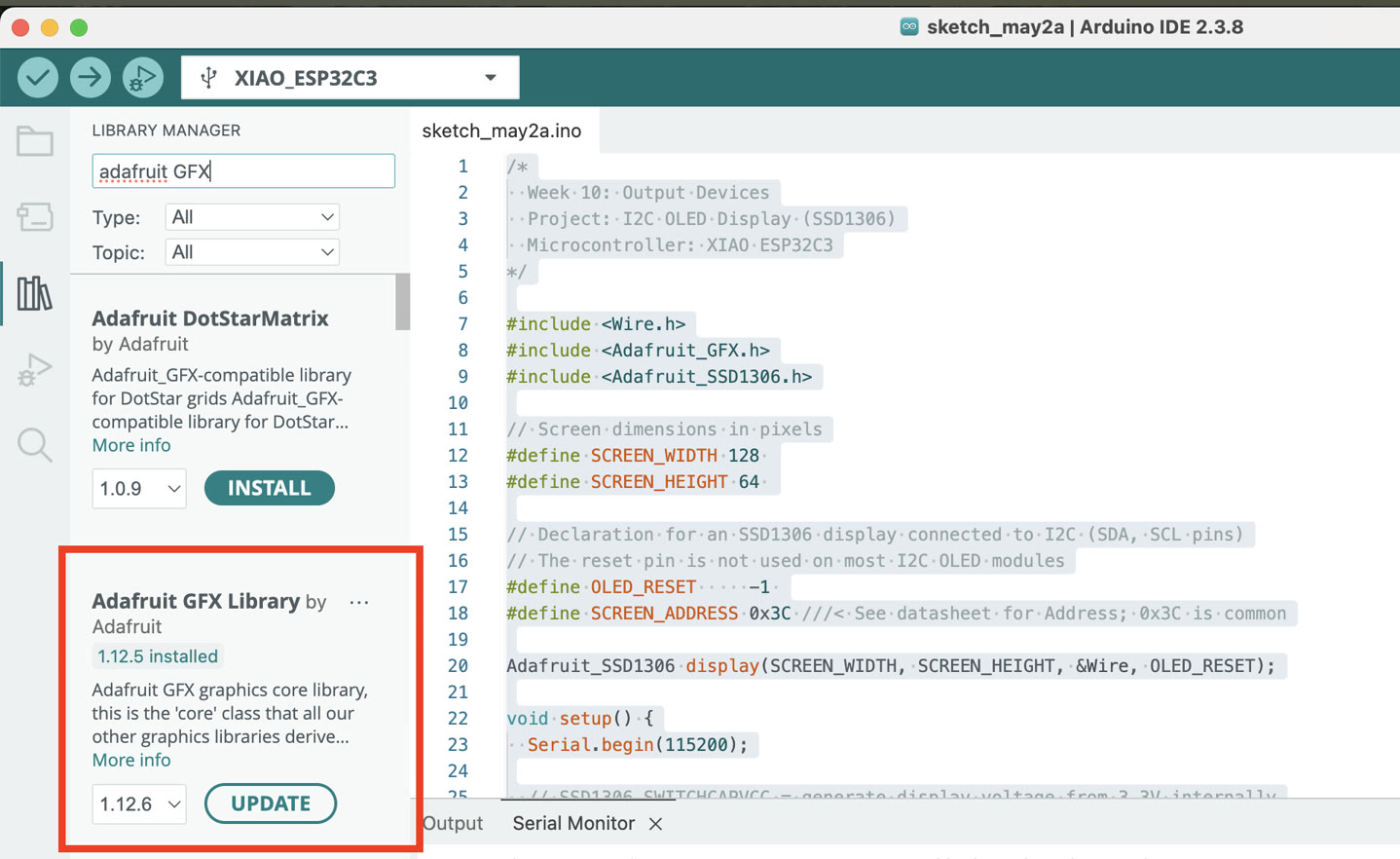Viewport: 1400px width, 859px height.
Task: Click the 1.12.5 installed badge
Action: point(158,656)
